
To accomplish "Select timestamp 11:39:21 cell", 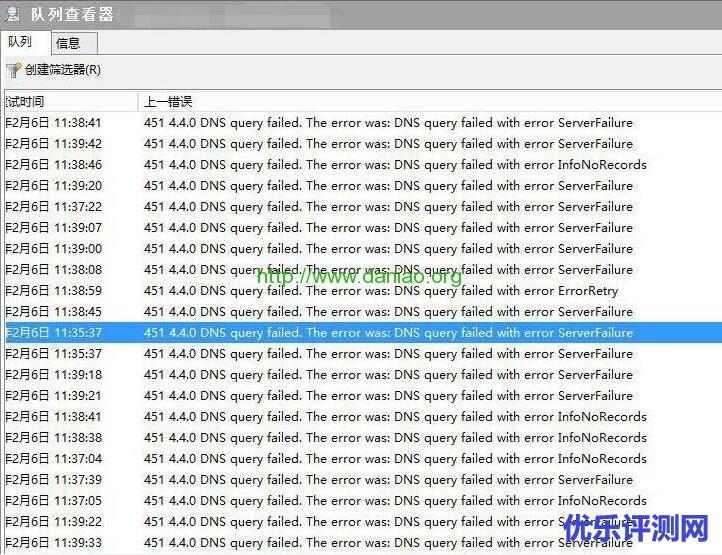I will (53, 396).
